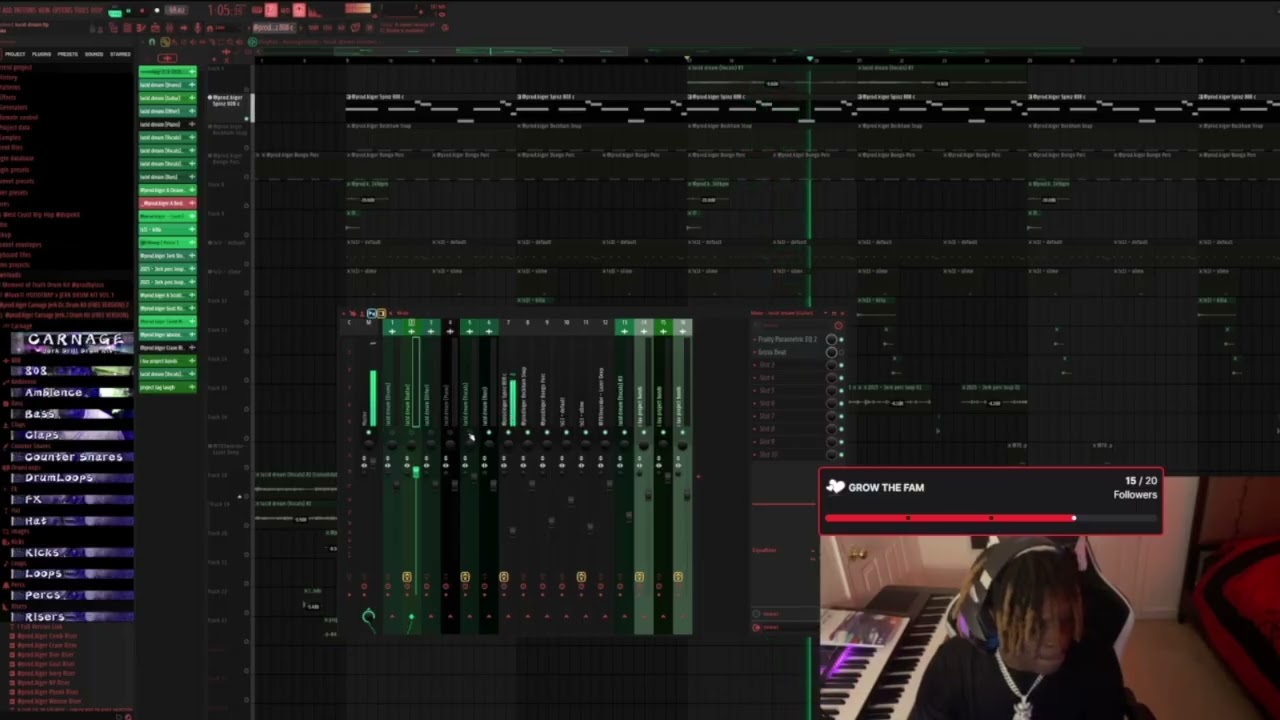1280x720 pixels.
Task: Select the lucid dream [Guitar] pattern
Action: 168,98
